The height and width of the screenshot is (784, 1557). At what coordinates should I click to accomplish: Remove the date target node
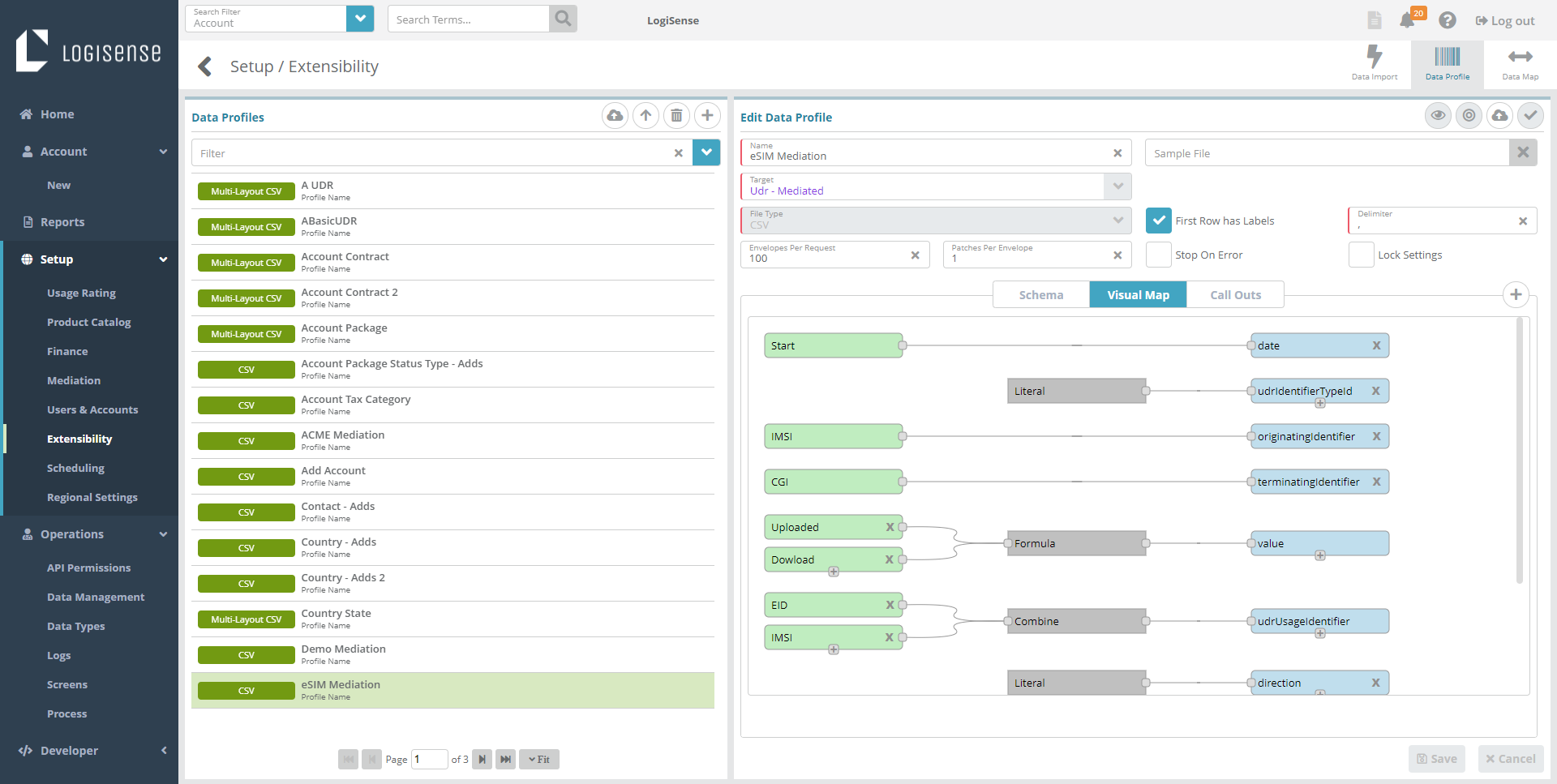pyautogui.click(x=1376, y=345)
